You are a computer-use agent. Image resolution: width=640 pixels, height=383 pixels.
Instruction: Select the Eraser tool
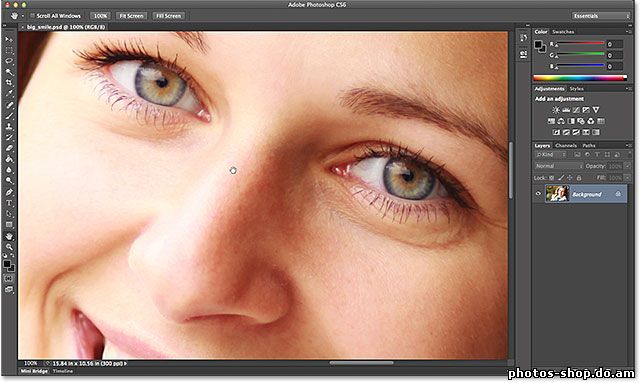coord(9,148)
